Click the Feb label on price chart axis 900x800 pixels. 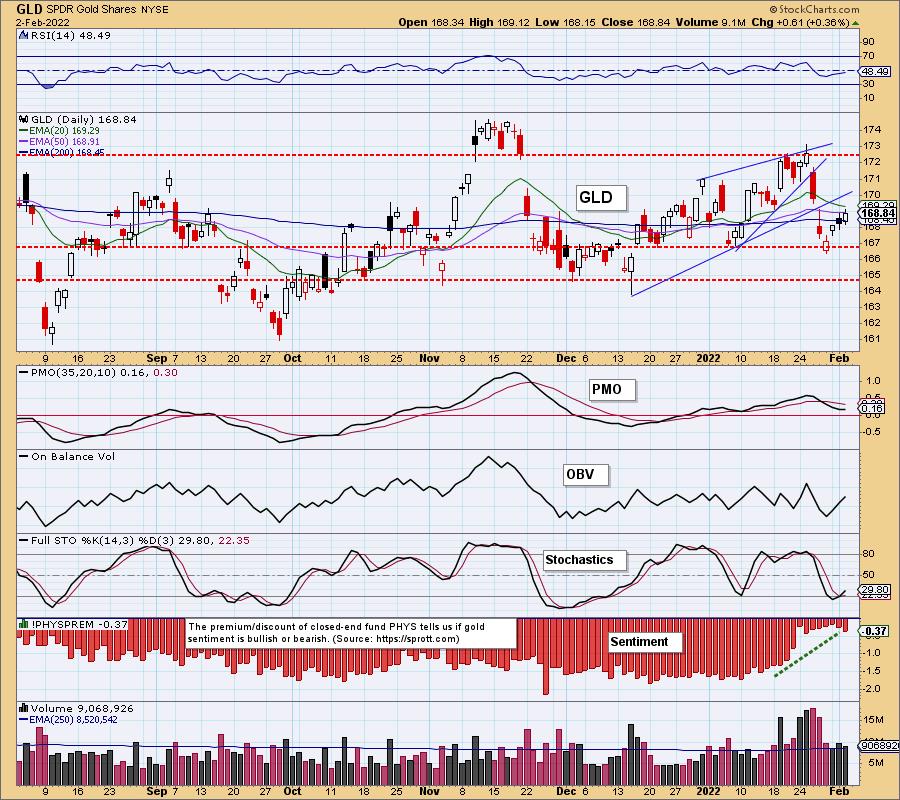coord(839,358)
